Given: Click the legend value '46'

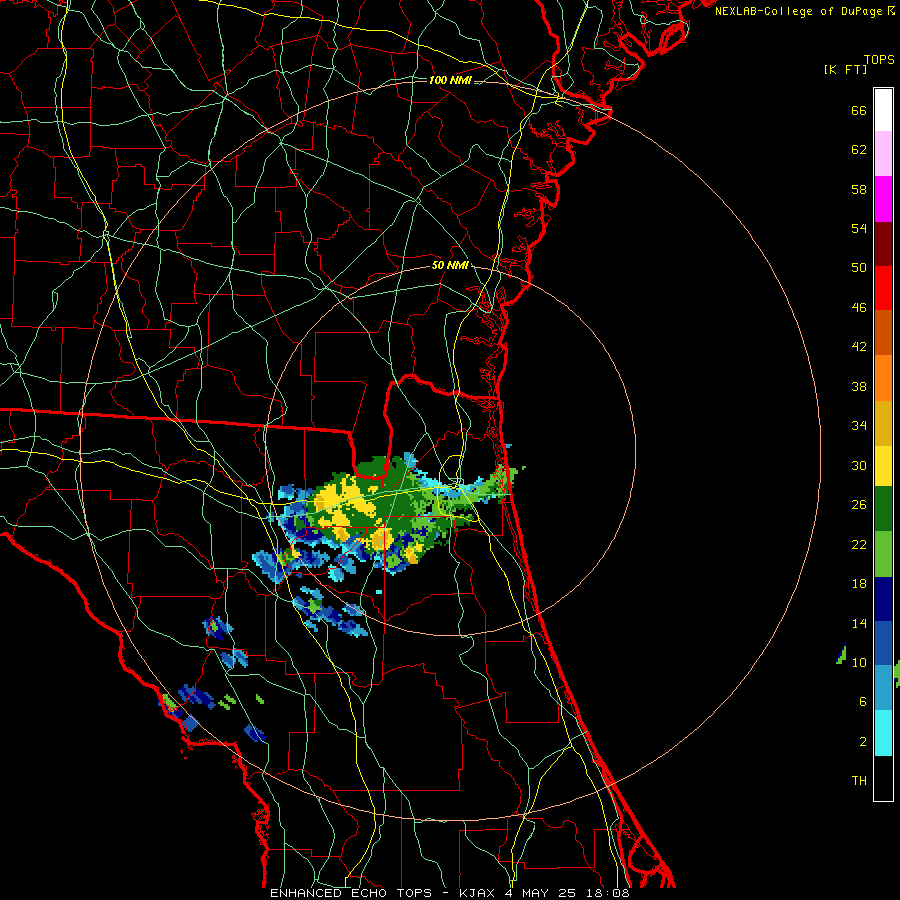Looking at the screenshot, I should (x=859, y=308).
